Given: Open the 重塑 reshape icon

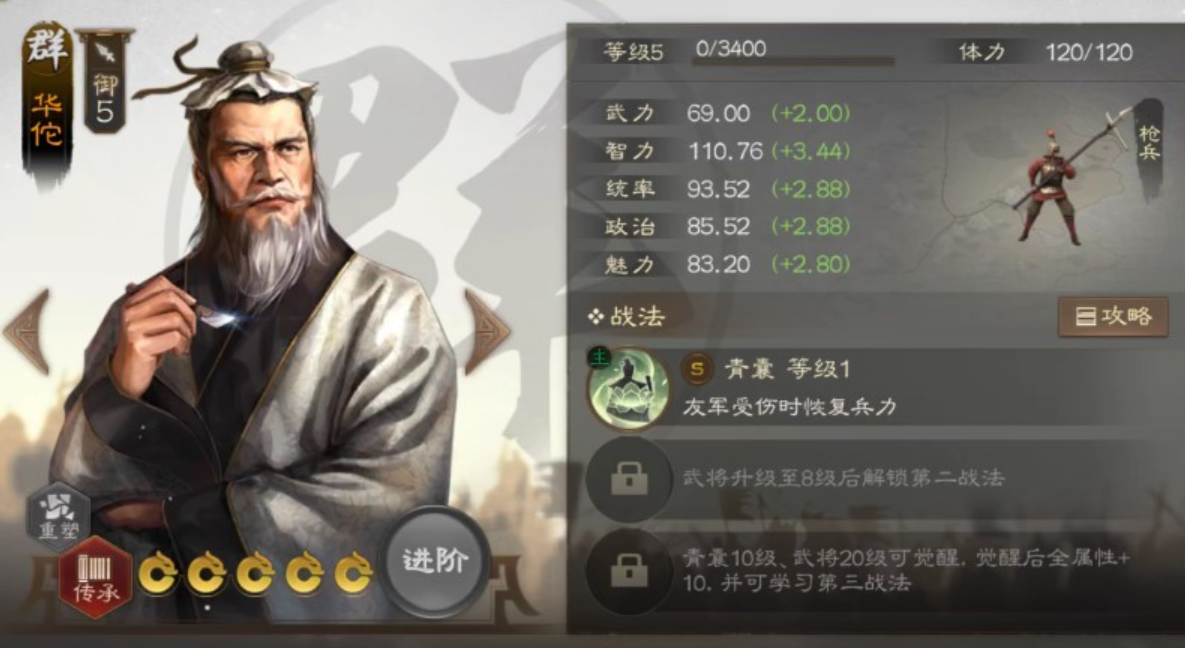Looking at the screenshot, I should [59, 516].
